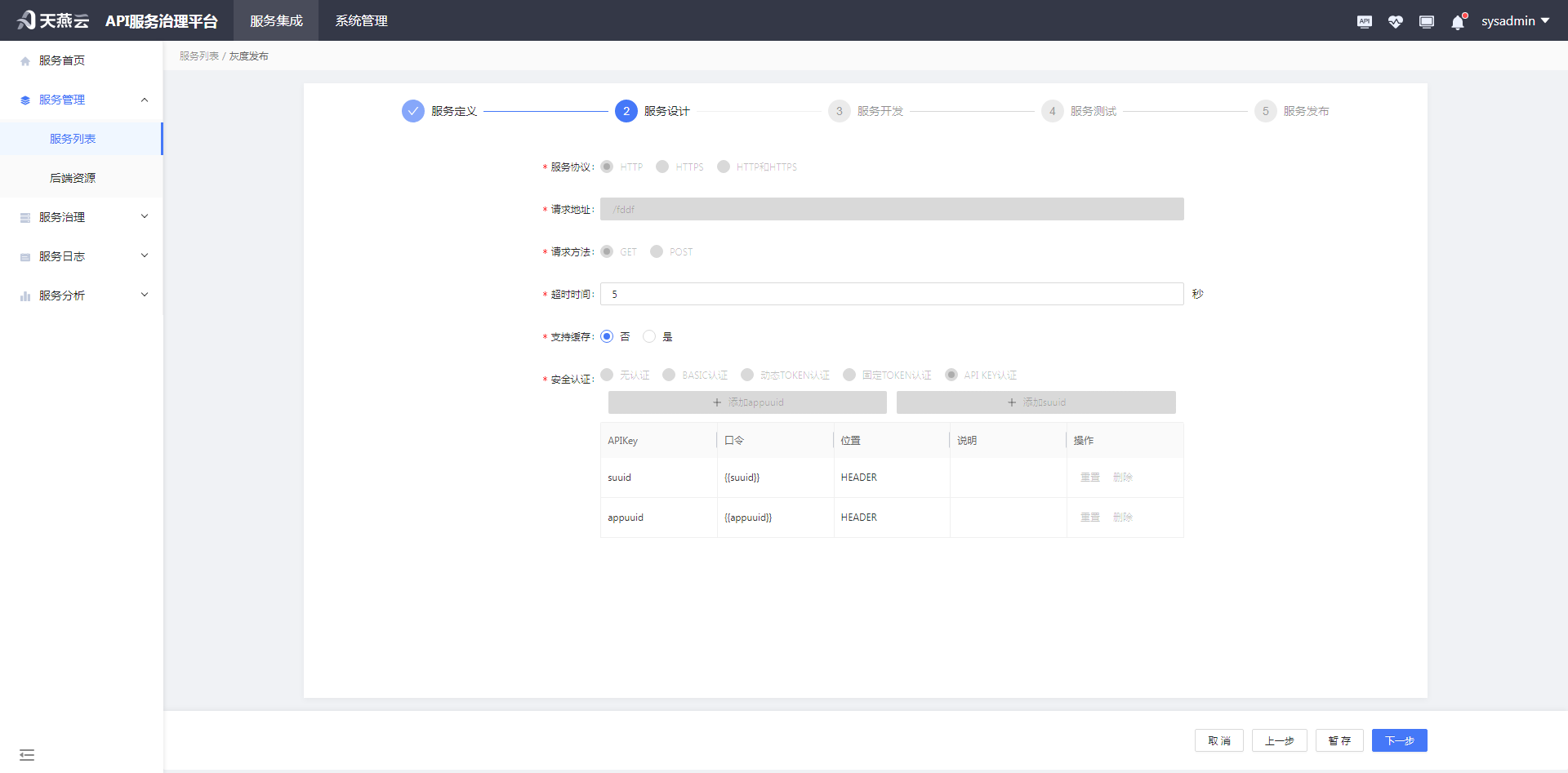Click the 超时时间 timeout input field
Image resolution: width=1568 pixels, height=773 pixels.
(890, 294)
